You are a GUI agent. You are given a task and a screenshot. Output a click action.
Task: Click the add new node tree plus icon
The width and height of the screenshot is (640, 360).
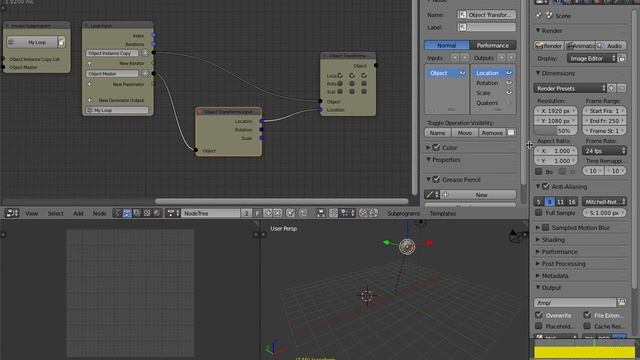tap(268, 213)
